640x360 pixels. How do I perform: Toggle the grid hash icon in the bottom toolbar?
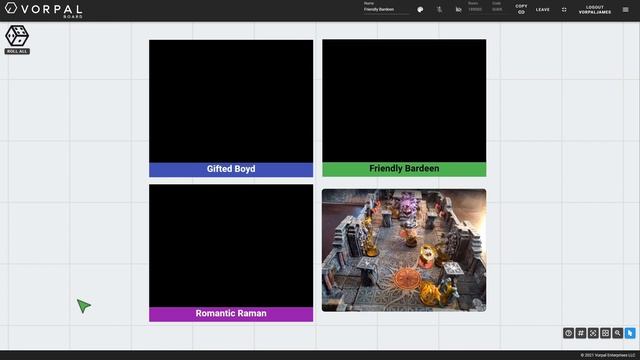coord(580,333)
